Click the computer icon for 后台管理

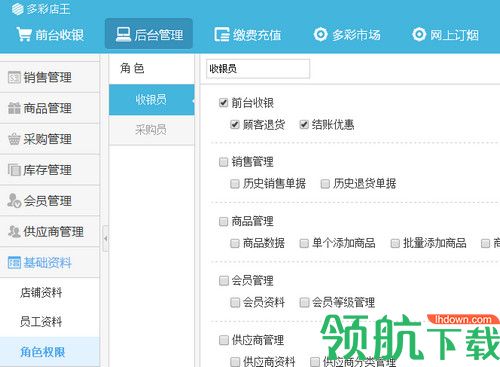pos(123,34)
